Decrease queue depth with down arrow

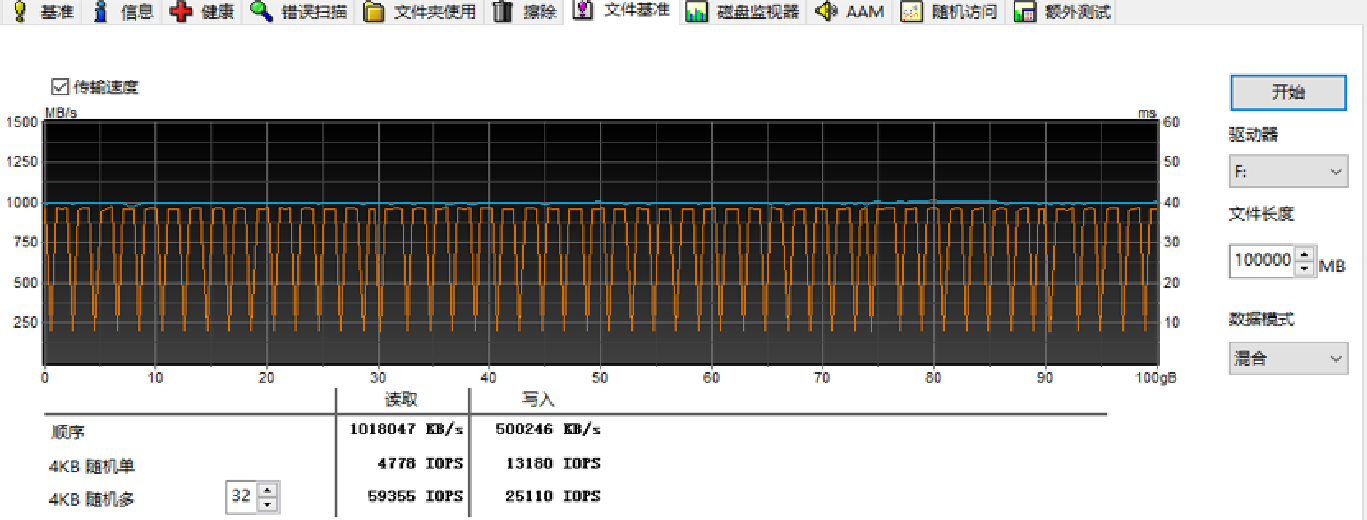[x=267, y=503]
